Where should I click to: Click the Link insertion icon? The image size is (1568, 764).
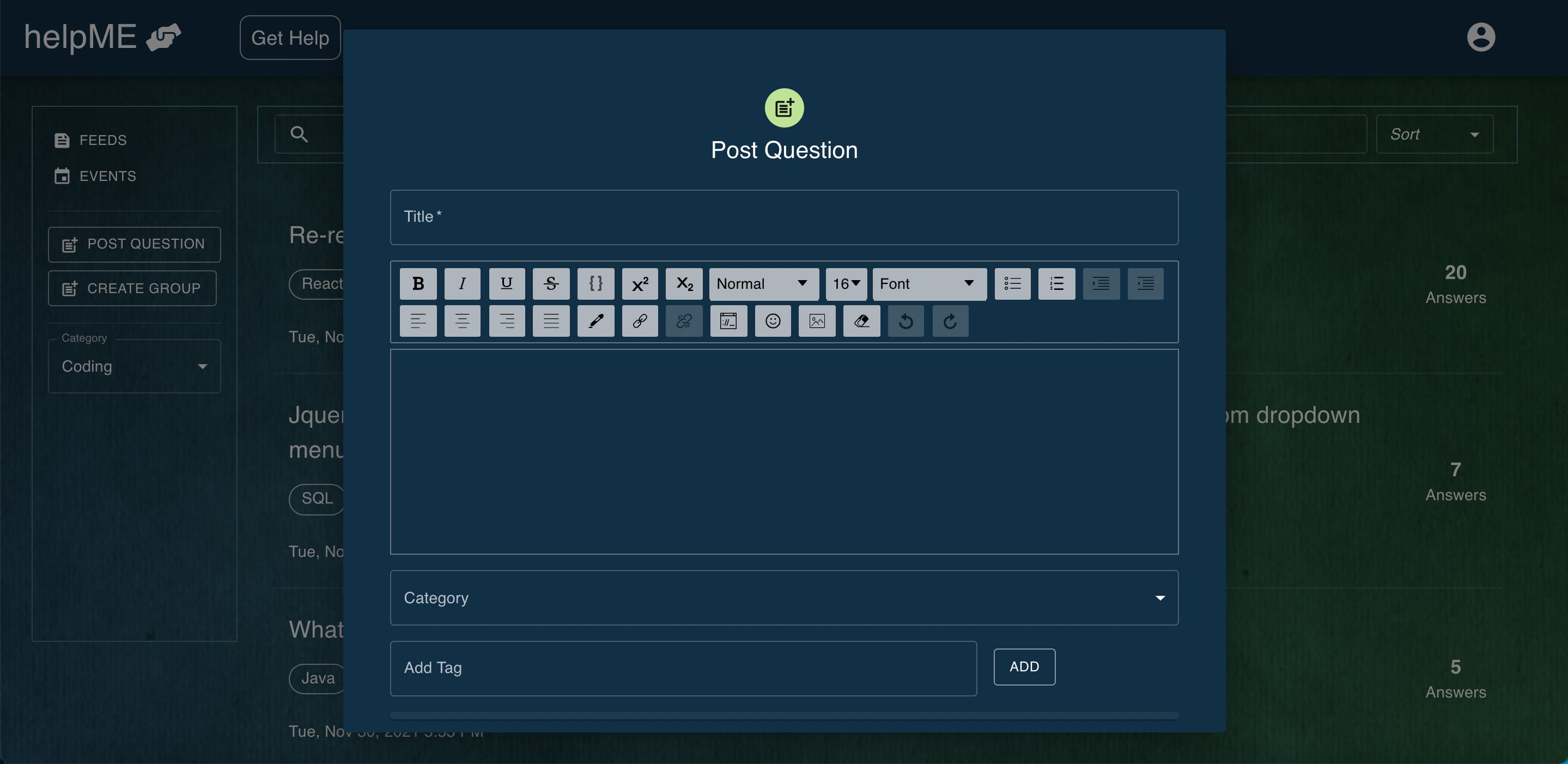pos(640,320)
